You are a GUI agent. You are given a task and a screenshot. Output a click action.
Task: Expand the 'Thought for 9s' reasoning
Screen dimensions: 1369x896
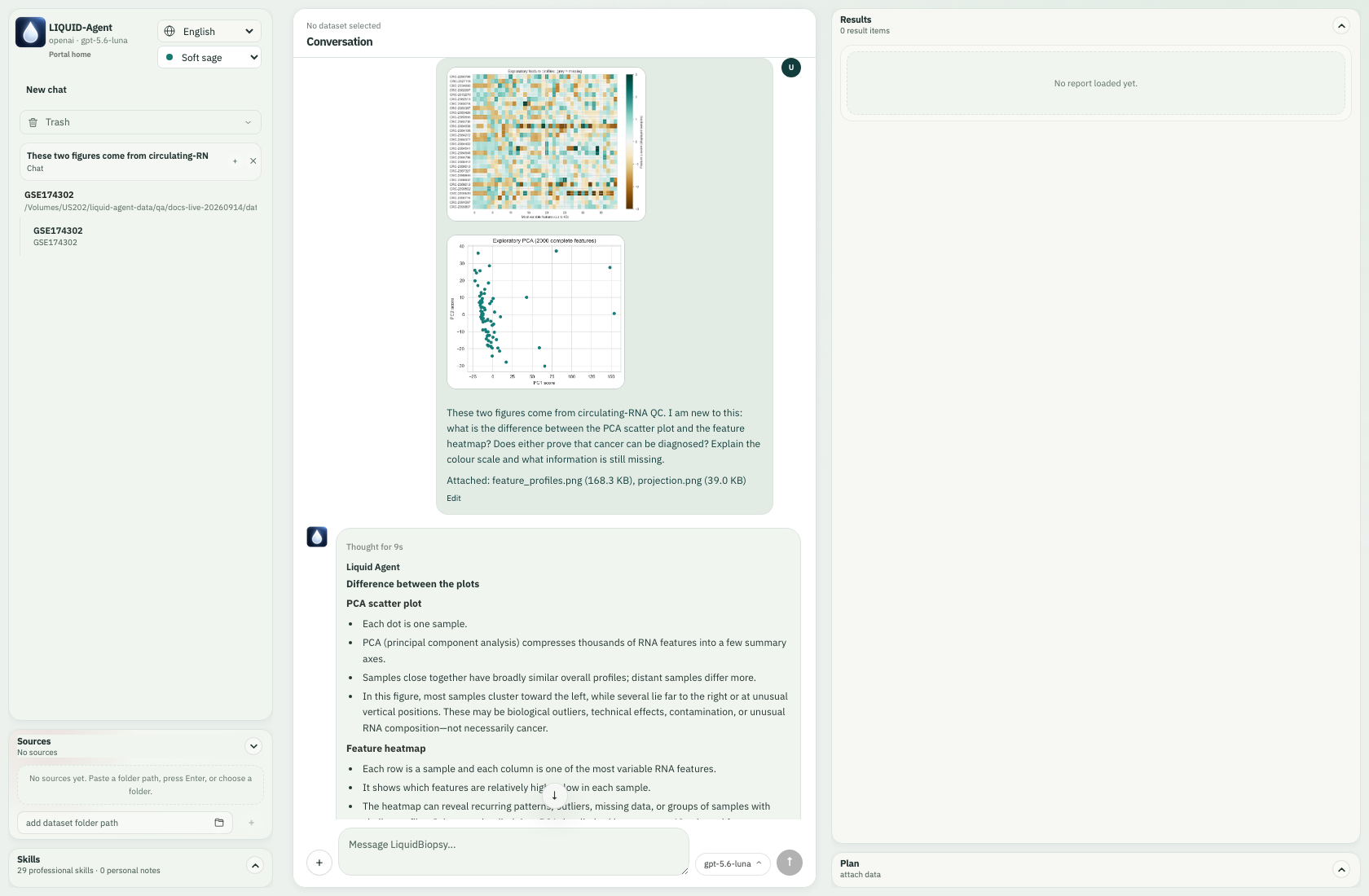(375, 547)
